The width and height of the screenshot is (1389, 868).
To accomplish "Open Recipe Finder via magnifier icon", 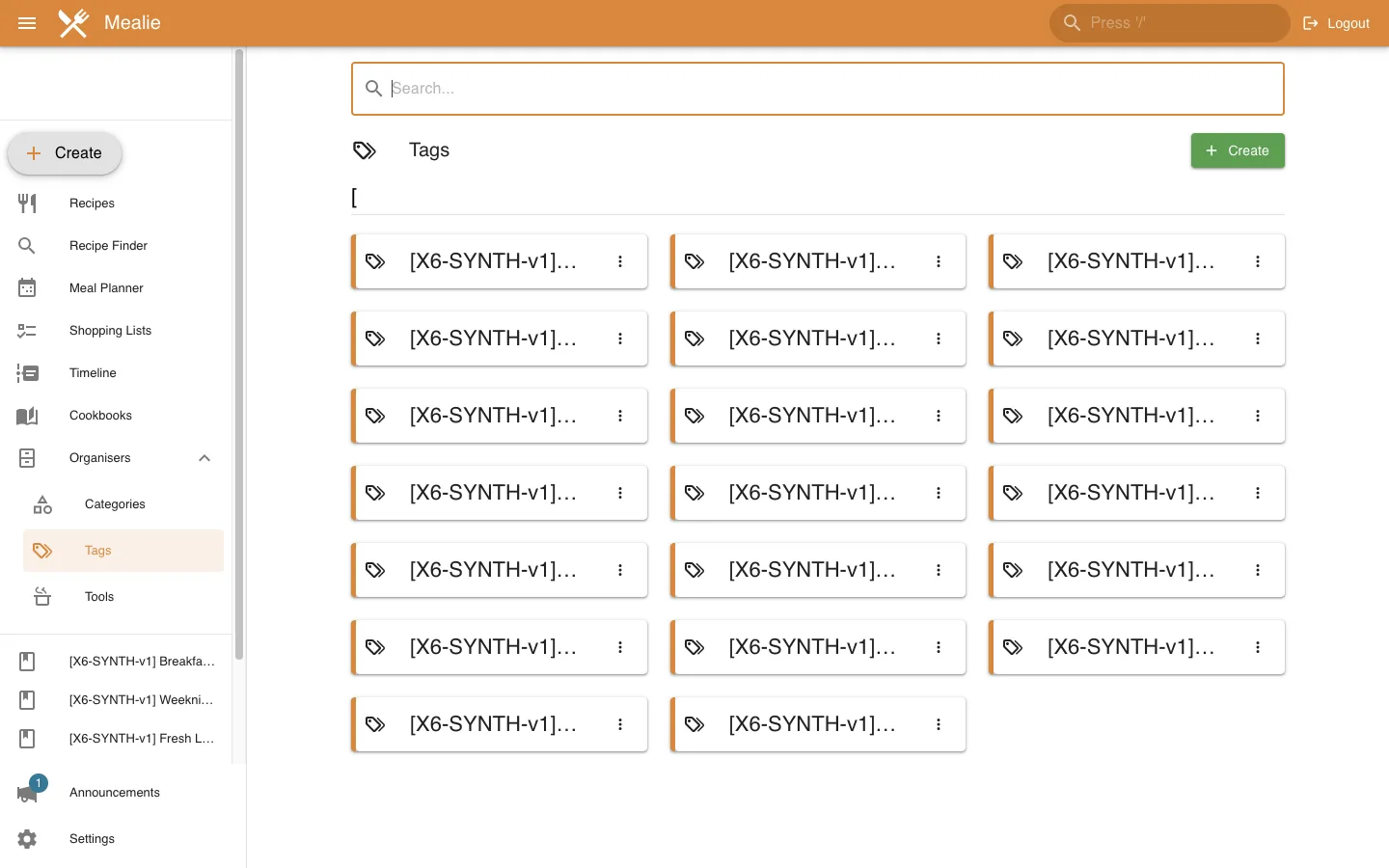I will (27, 246).
